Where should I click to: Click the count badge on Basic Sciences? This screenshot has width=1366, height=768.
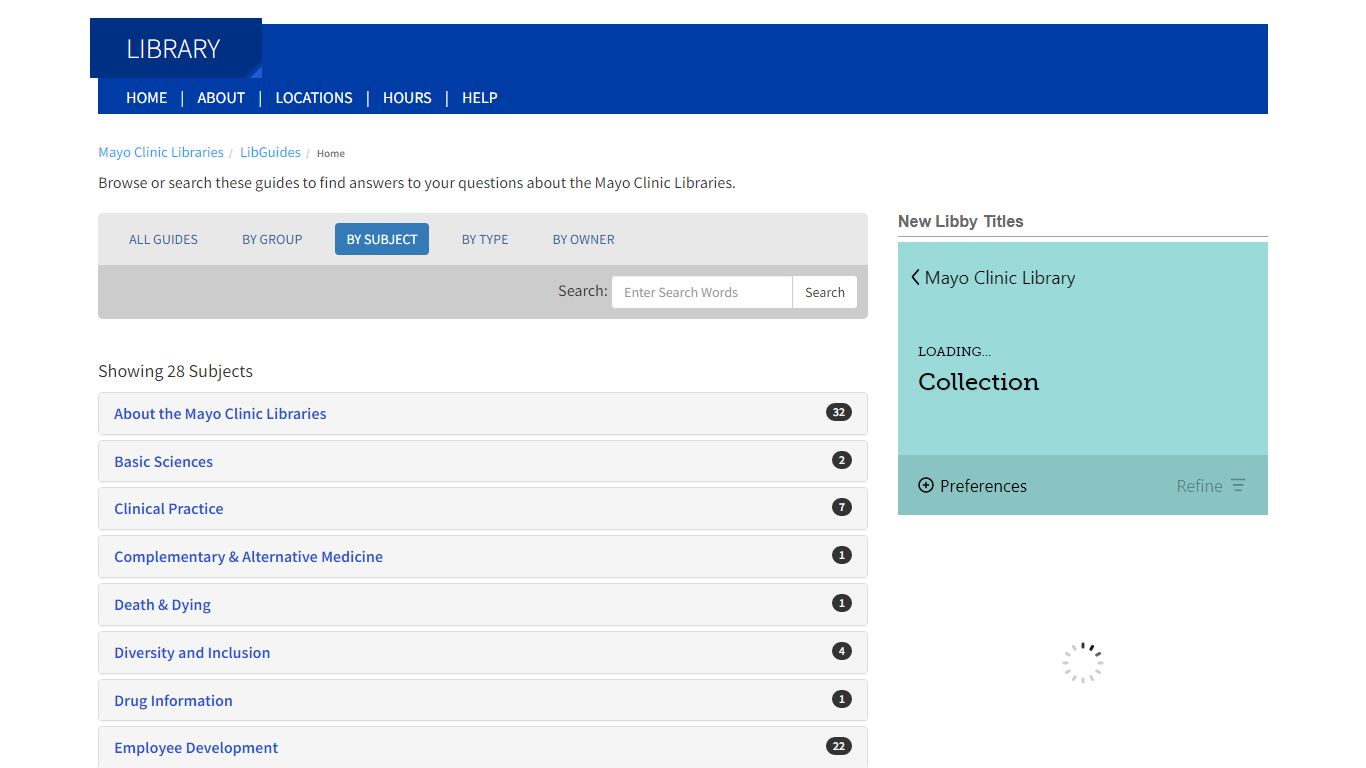click(x=842, y=460)
